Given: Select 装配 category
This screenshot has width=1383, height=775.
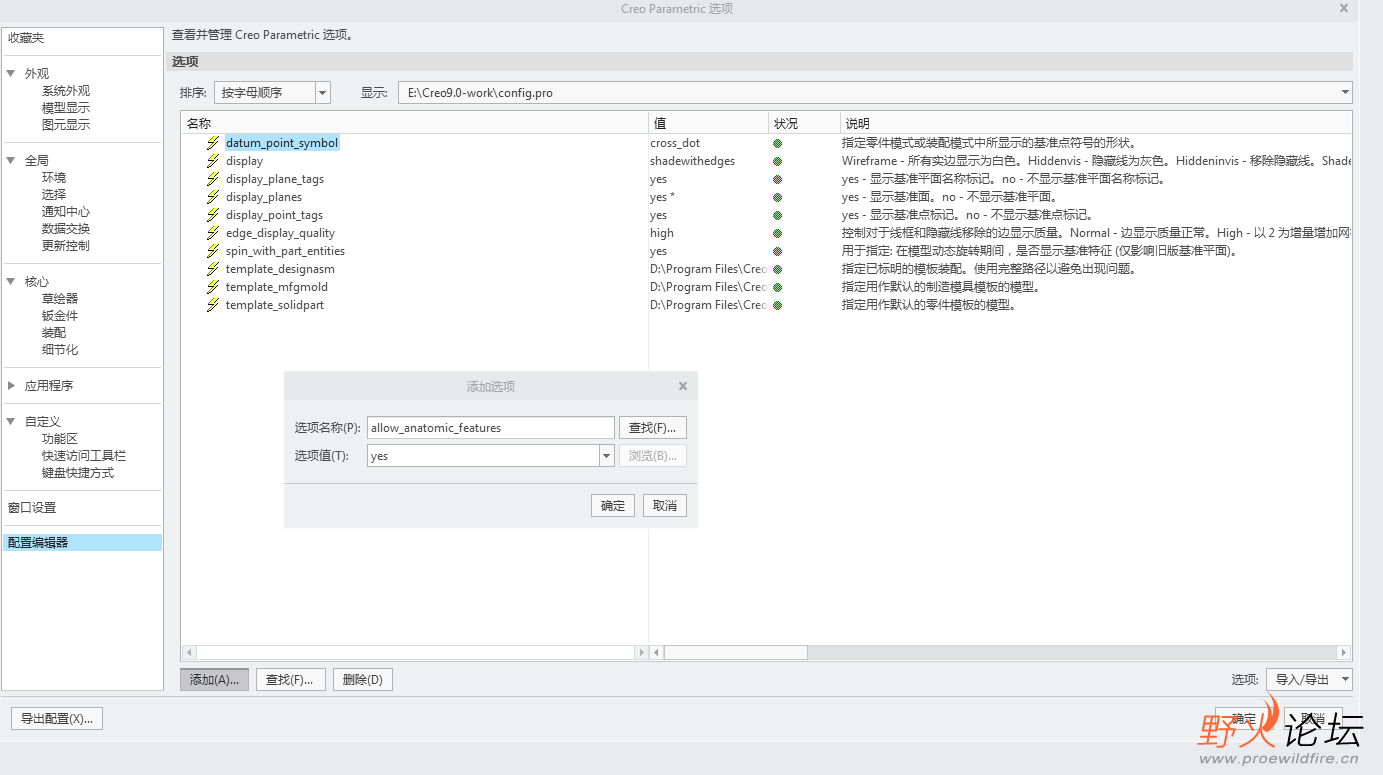Looking at the screenshot, I should click(54, 332).
